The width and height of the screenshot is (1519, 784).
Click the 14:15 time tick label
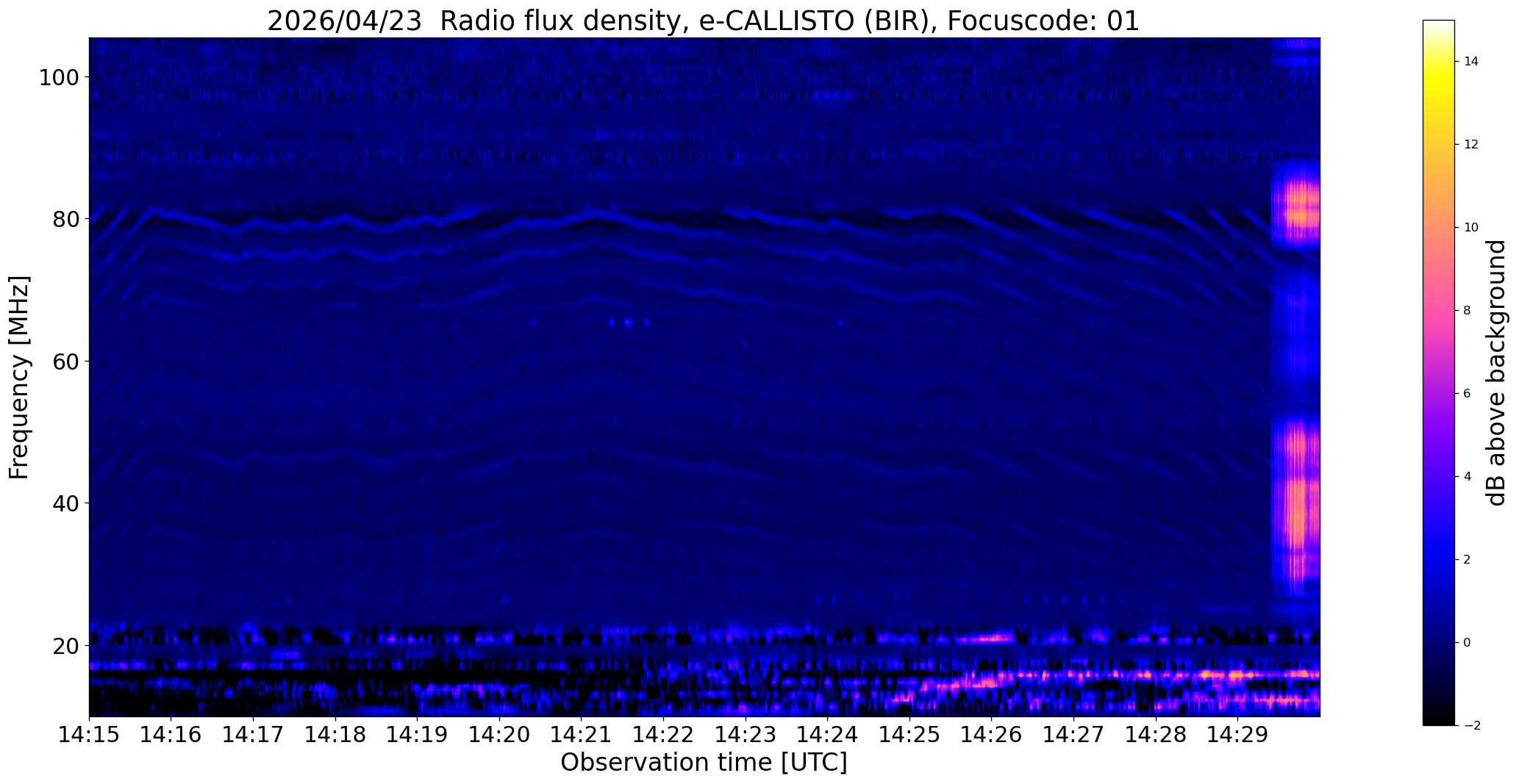tap(89, 735)
